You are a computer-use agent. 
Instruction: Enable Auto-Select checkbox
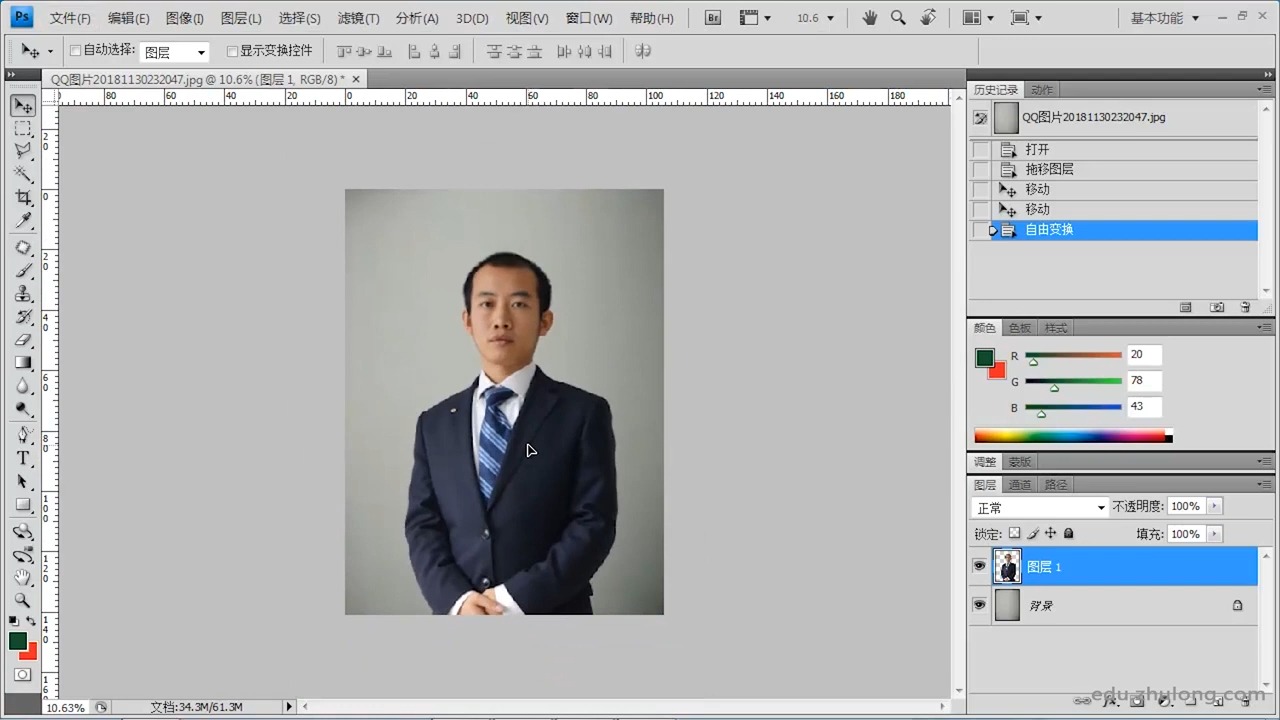tap(76, 50)
